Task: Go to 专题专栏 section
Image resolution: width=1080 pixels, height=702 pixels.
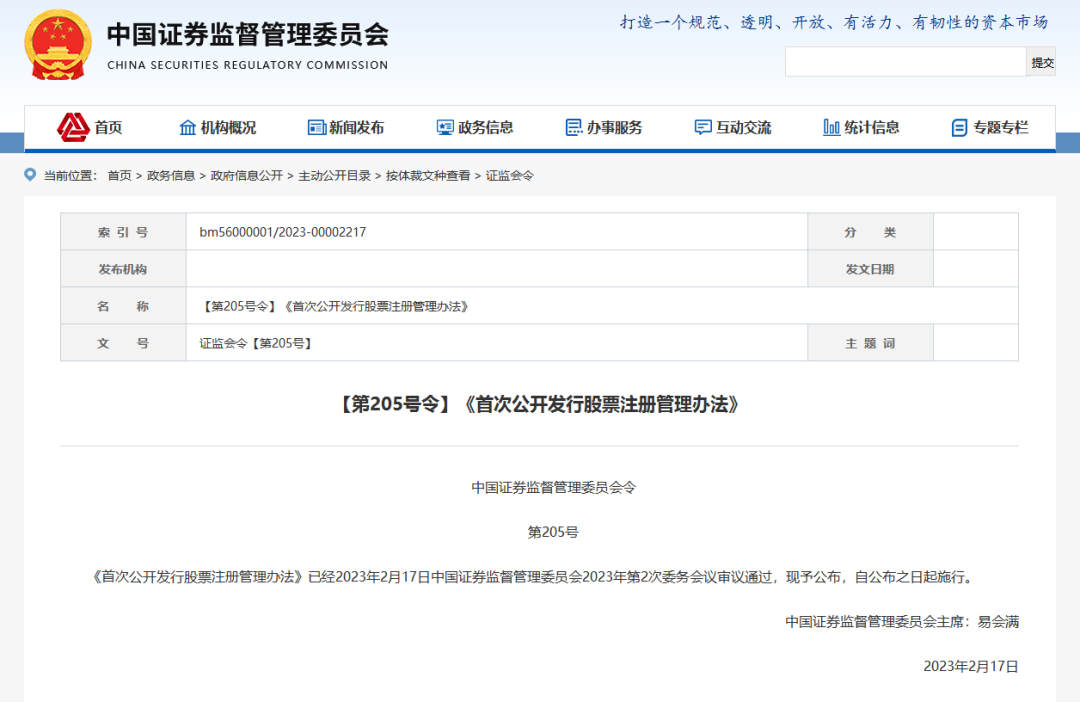Action: tap(1001, 127)
